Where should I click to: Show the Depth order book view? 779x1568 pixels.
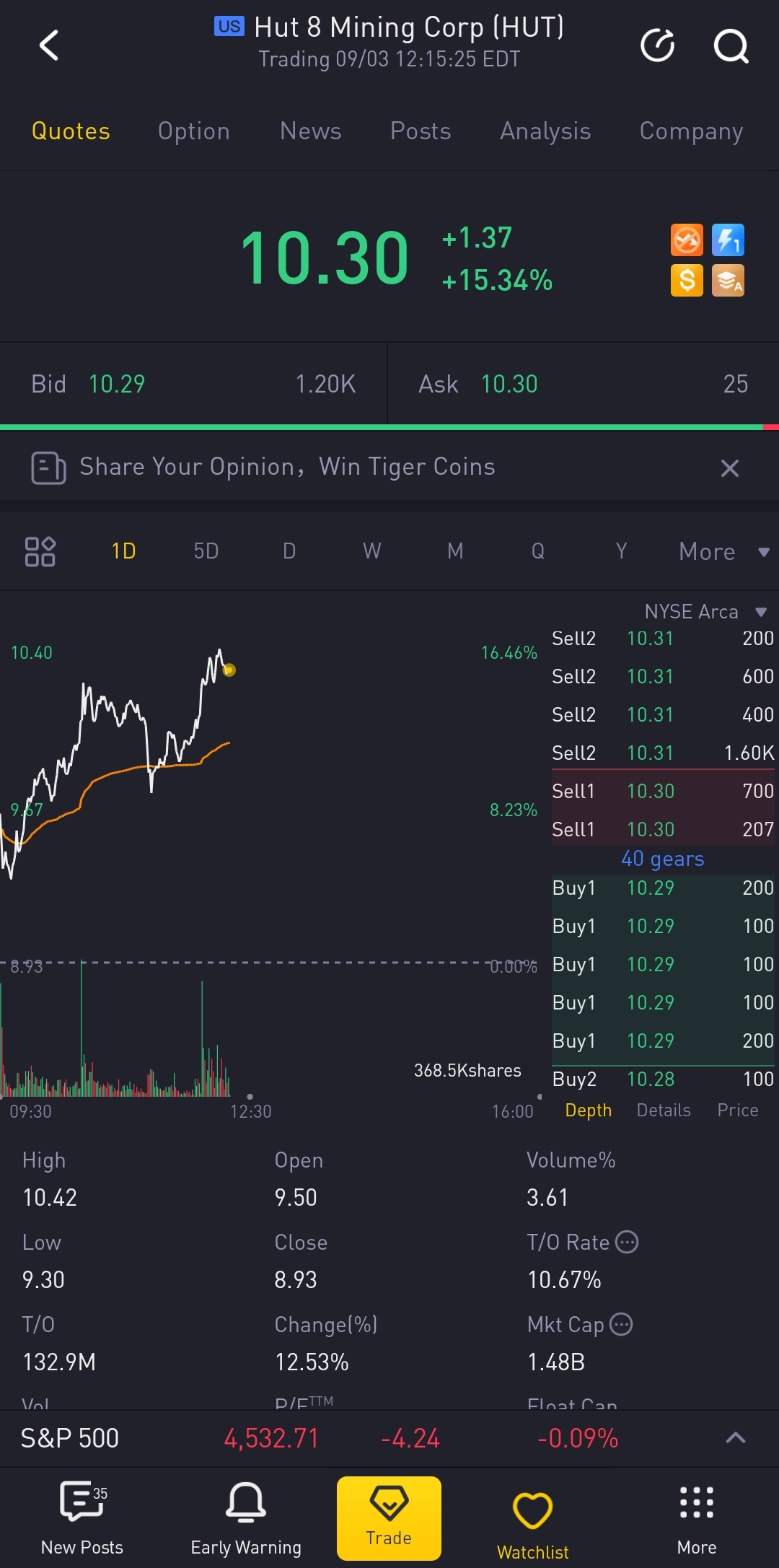[589, 1111]
